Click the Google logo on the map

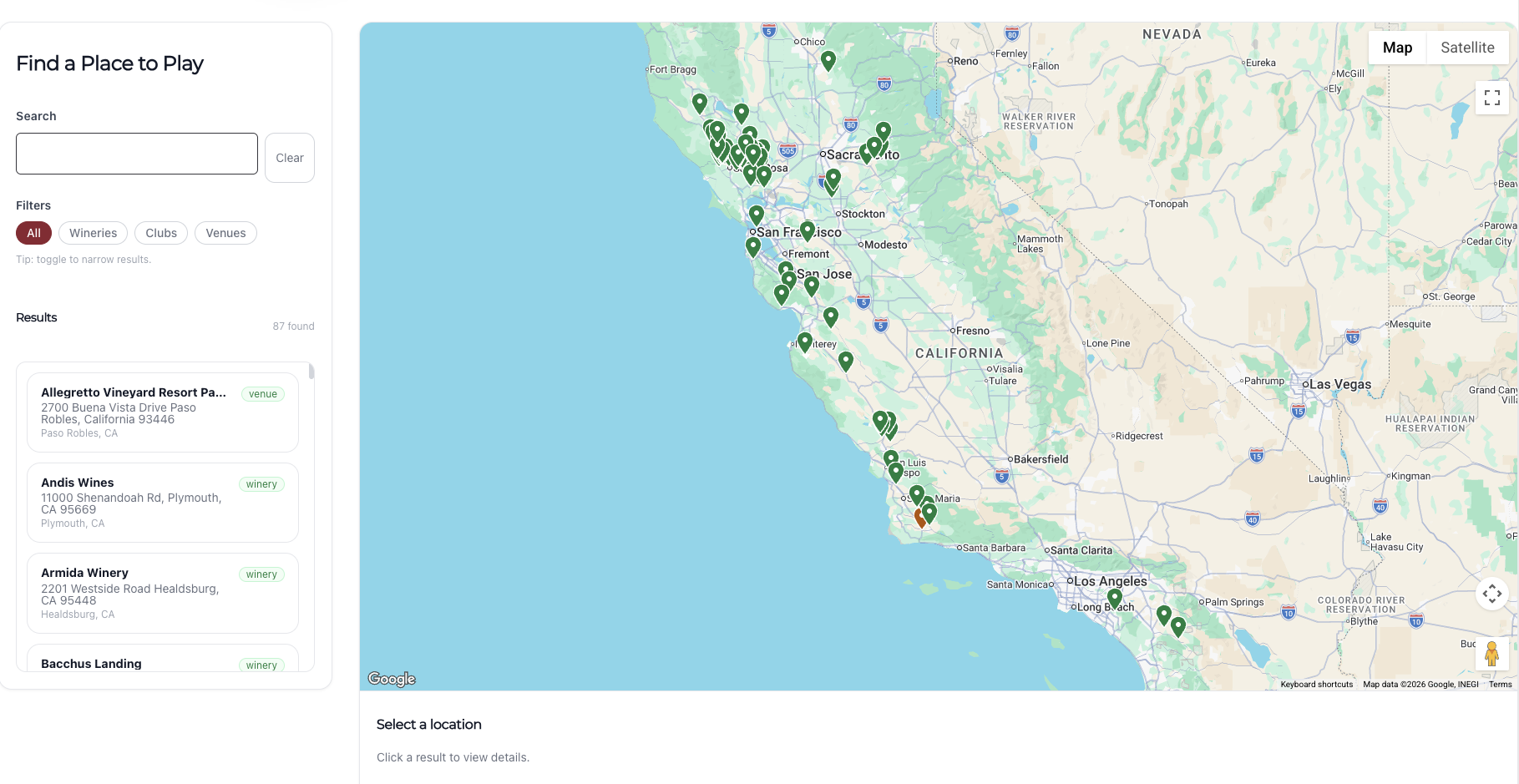[x=392, y=679]
